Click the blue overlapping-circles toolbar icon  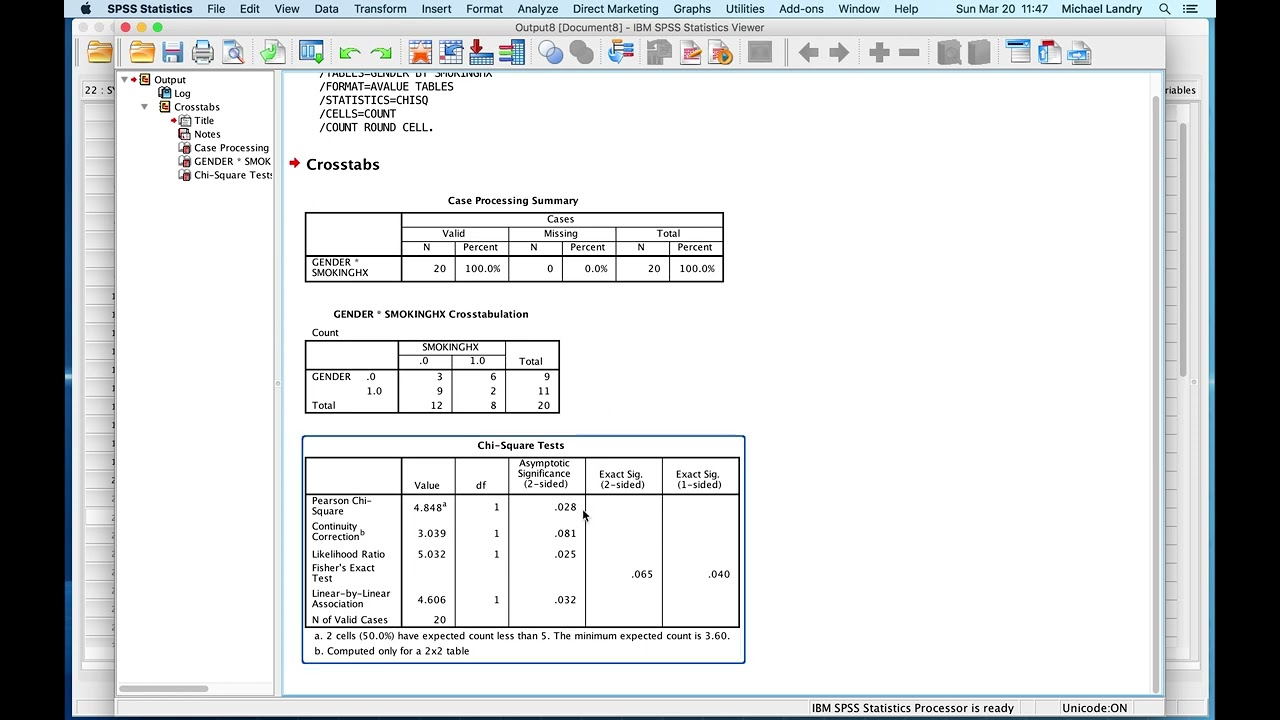point(551,52)
